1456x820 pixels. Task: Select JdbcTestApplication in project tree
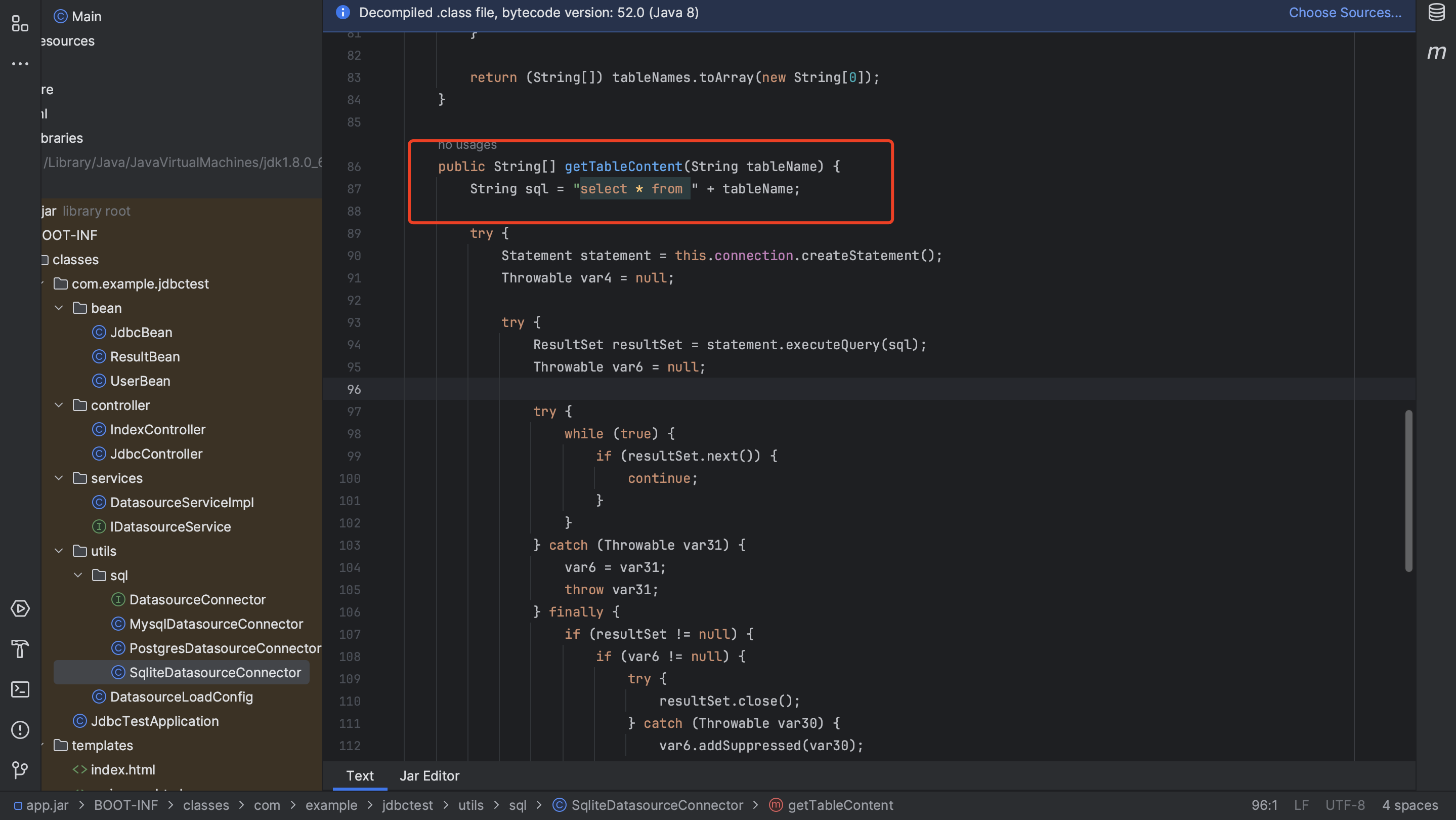(x=154, y=721)
